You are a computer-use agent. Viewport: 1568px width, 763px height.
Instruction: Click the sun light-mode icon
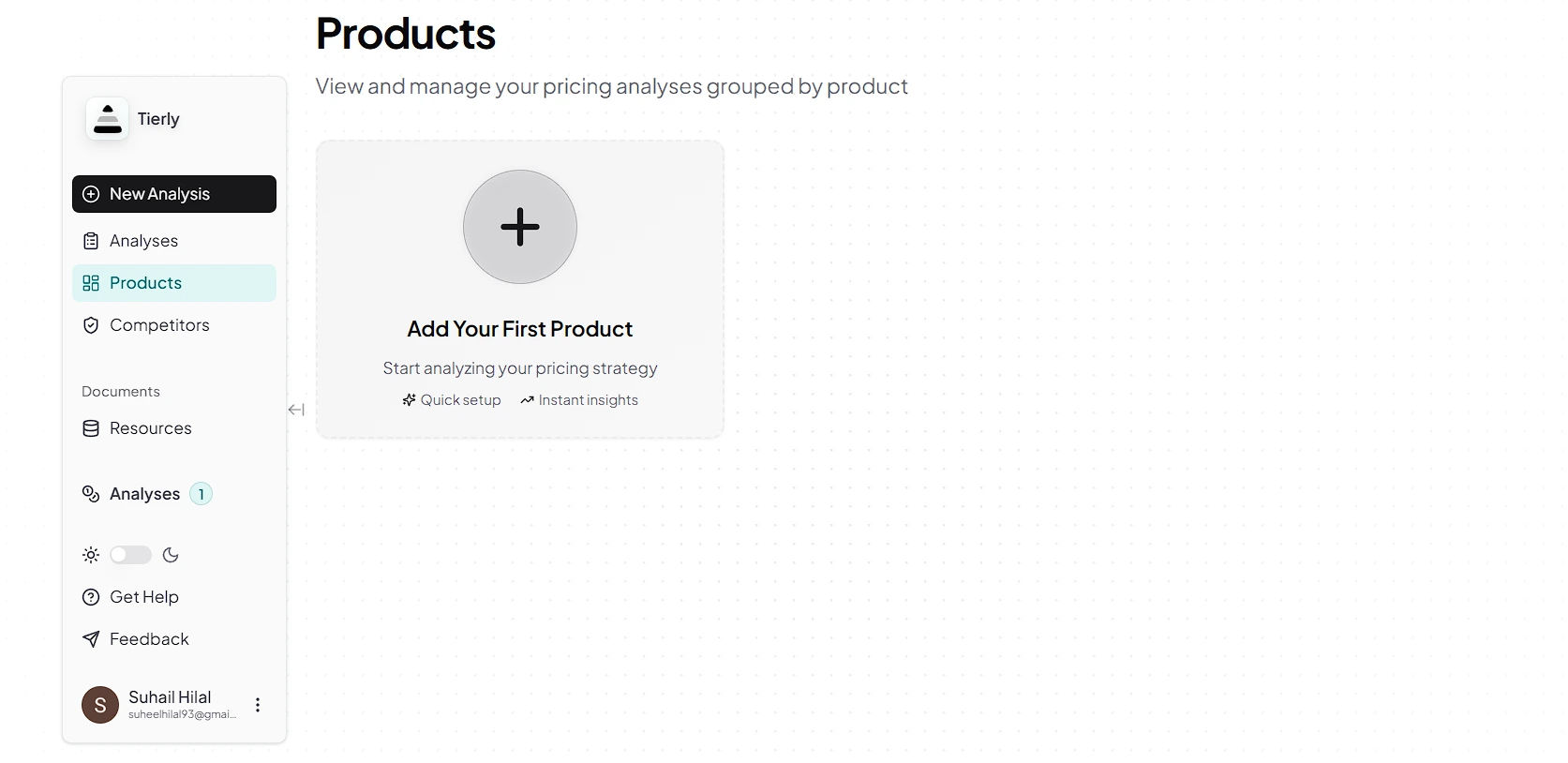click(x=91, y=555)
